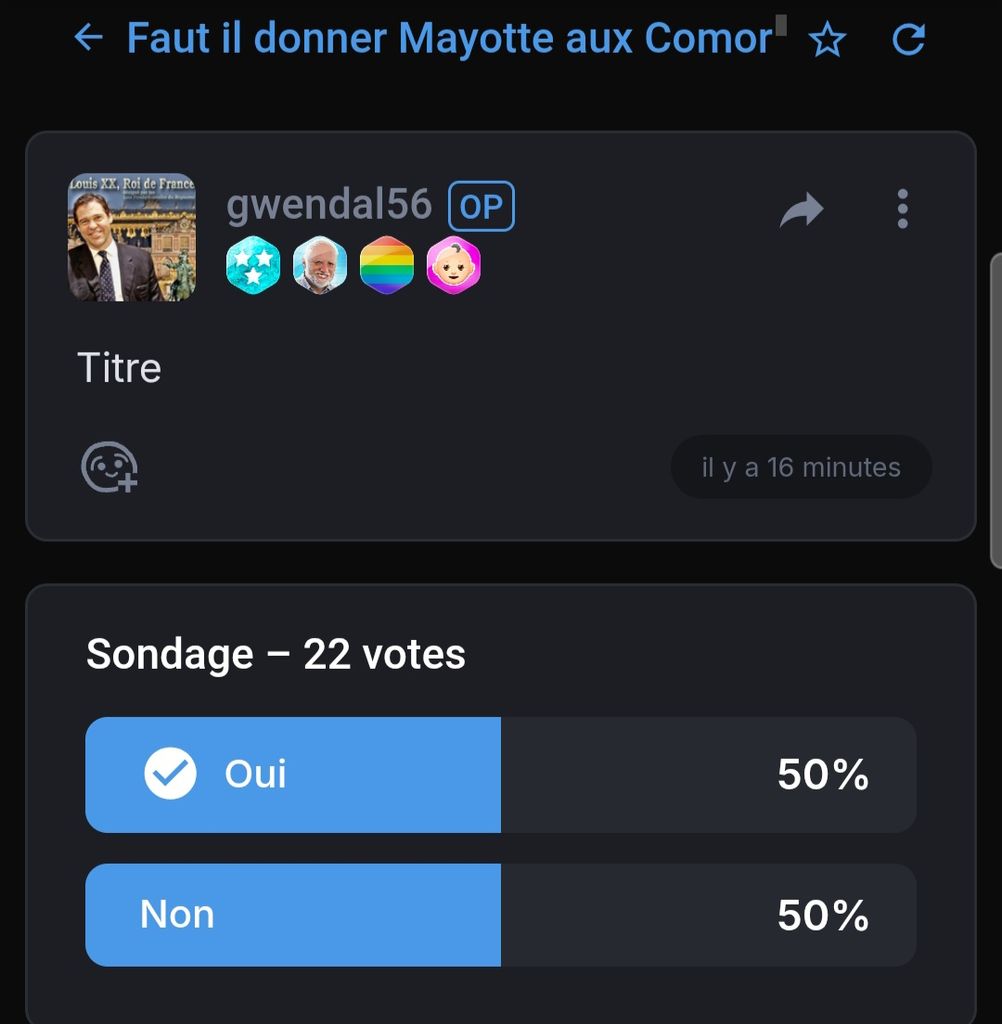Open the three-dot post options menu
The width and height of the screenshot is (1002, 1024).
point(902,209)
